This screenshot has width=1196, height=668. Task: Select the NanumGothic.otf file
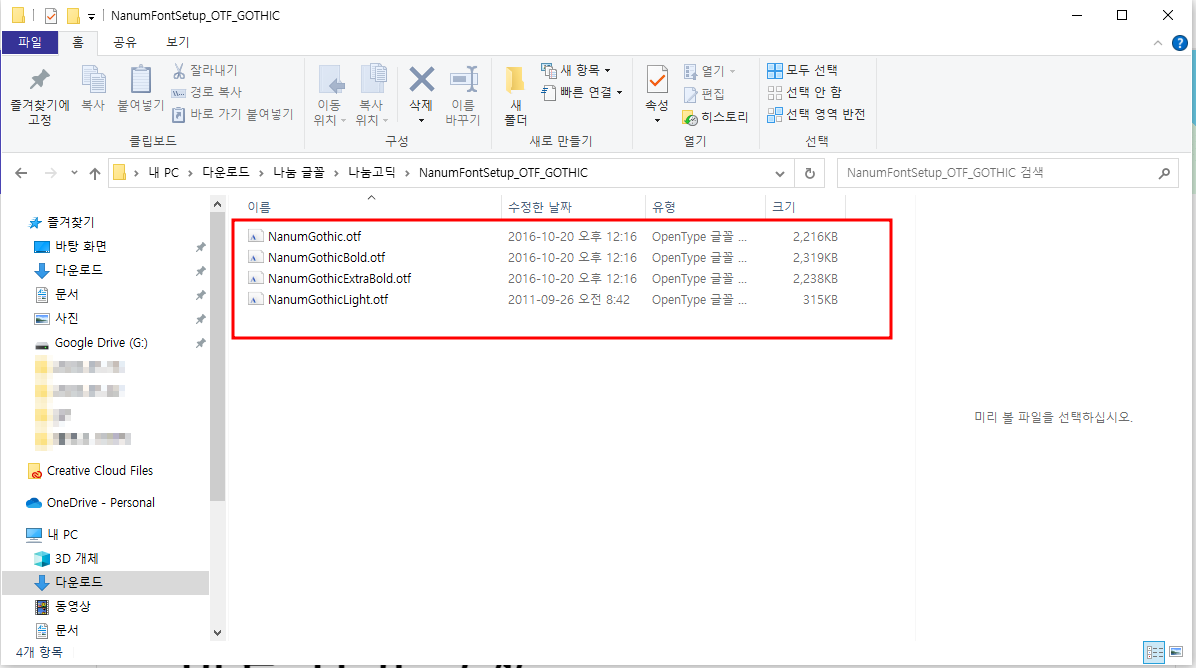[314, 236]
